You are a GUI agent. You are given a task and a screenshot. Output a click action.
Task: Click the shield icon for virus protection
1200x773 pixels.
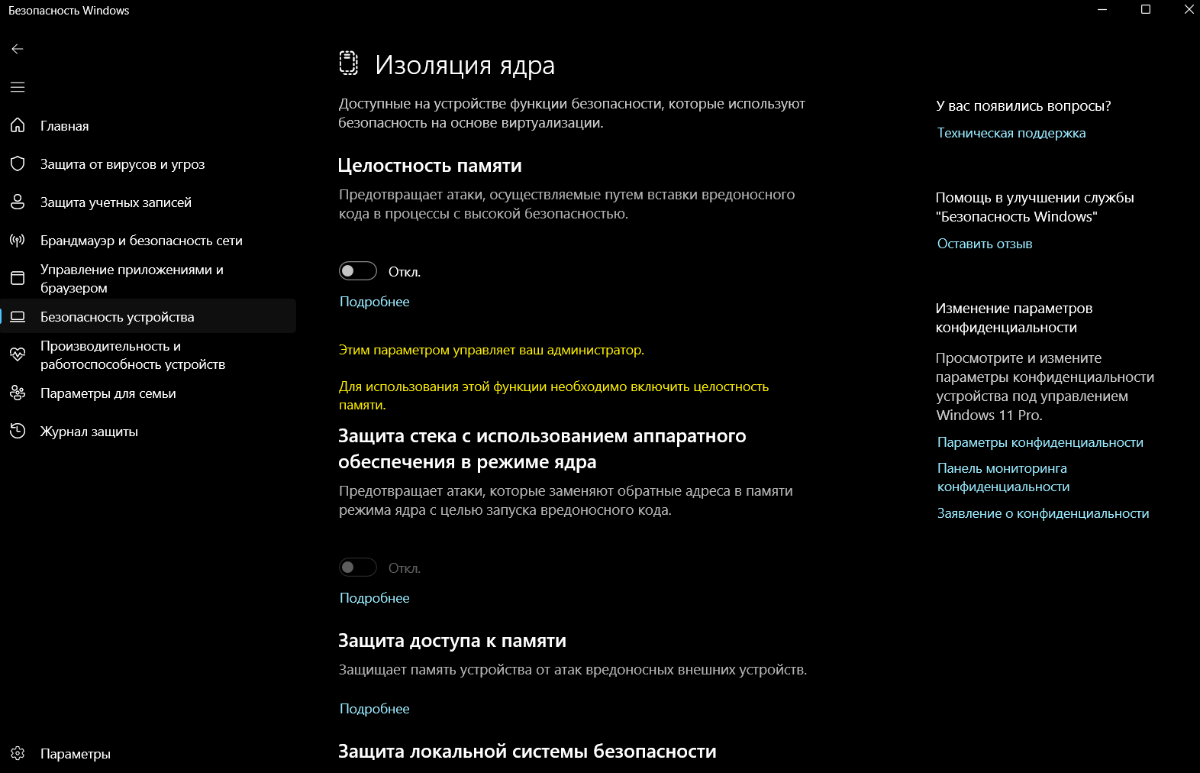pos(17,164)
